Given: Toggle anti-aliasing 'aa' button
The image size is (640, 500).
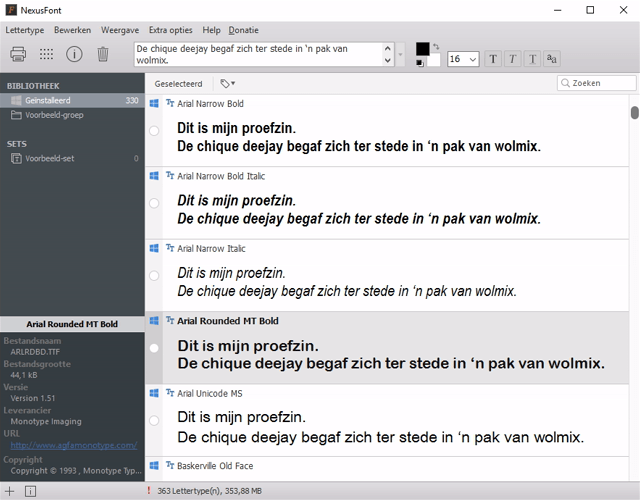Looking at the screenshot, I should point(552,59).
